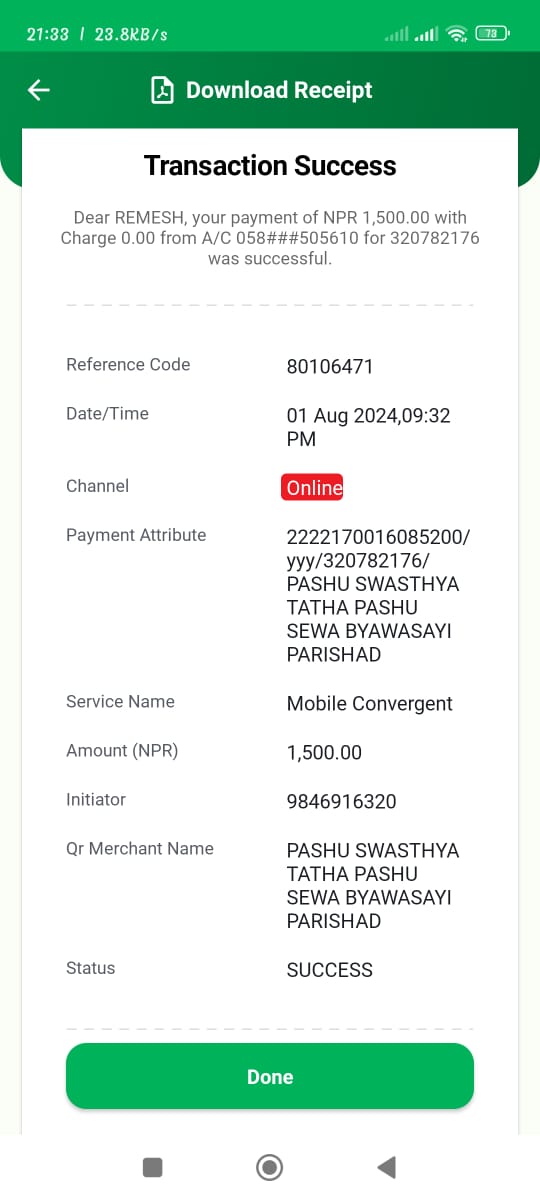Tap the amount value 1,500.00

(x=324, y=753)
